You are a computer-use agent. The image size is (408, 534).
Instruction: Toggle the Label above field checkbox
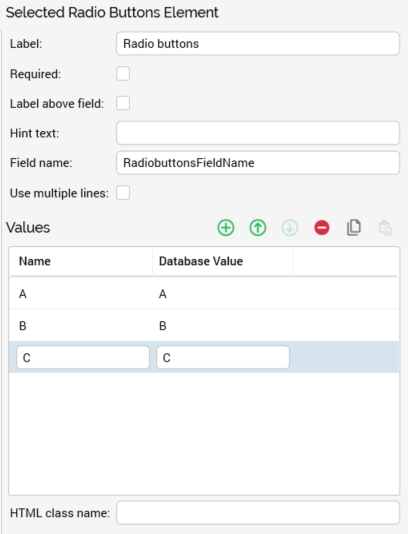point(123,103)
